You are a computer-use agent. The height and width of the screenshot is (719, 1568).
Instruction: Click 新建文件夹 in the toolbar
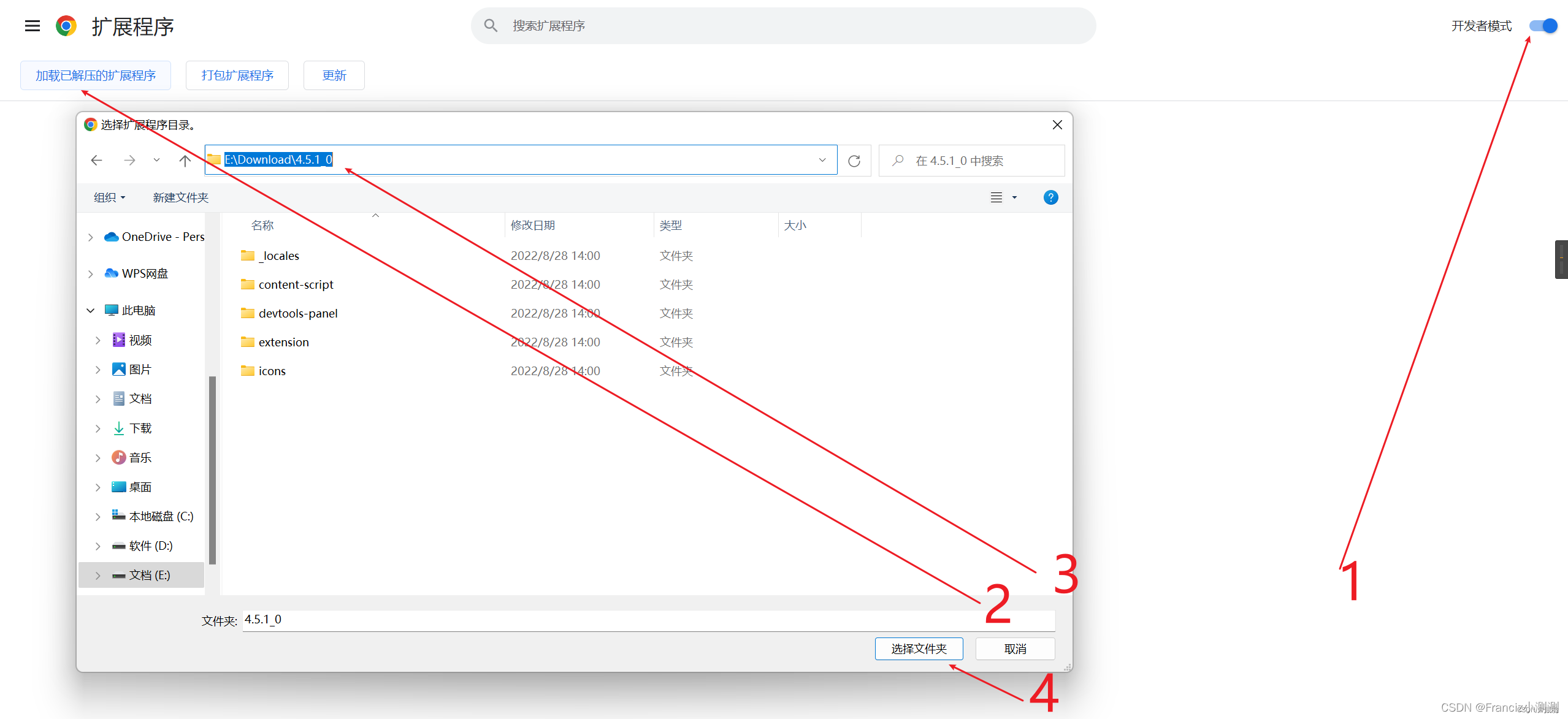coord(180,197)
